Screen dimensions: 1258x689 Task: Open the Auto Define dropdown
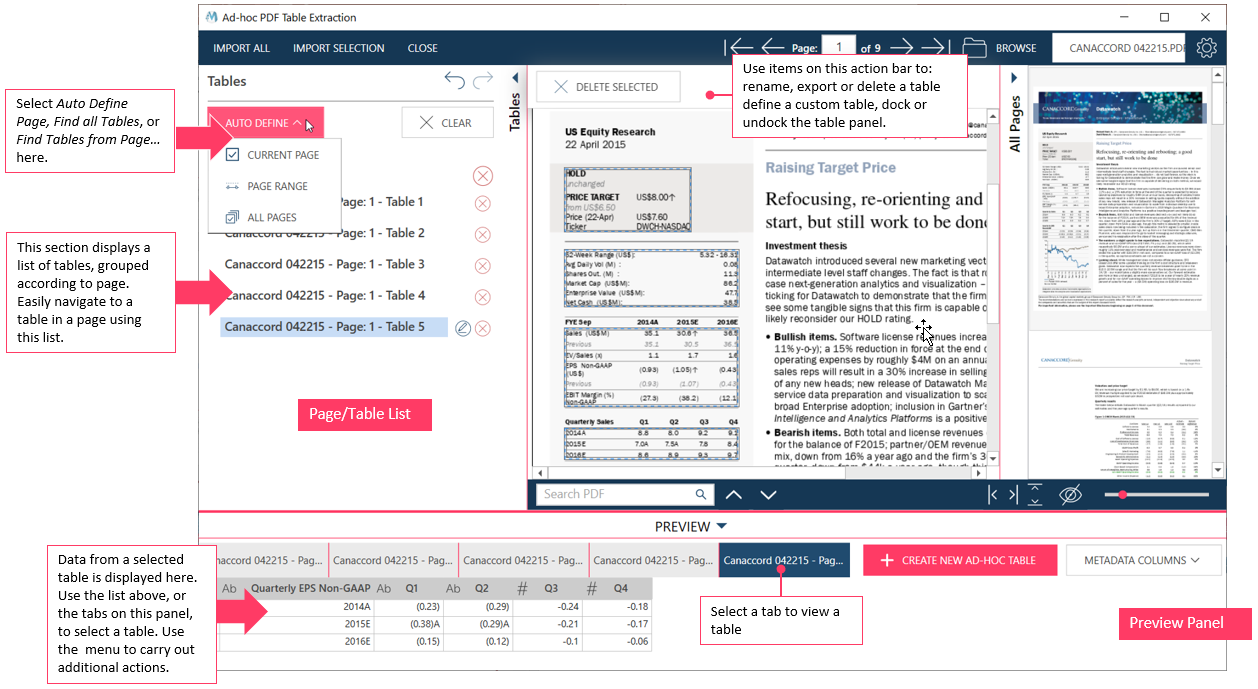click(x=265, y=123)
